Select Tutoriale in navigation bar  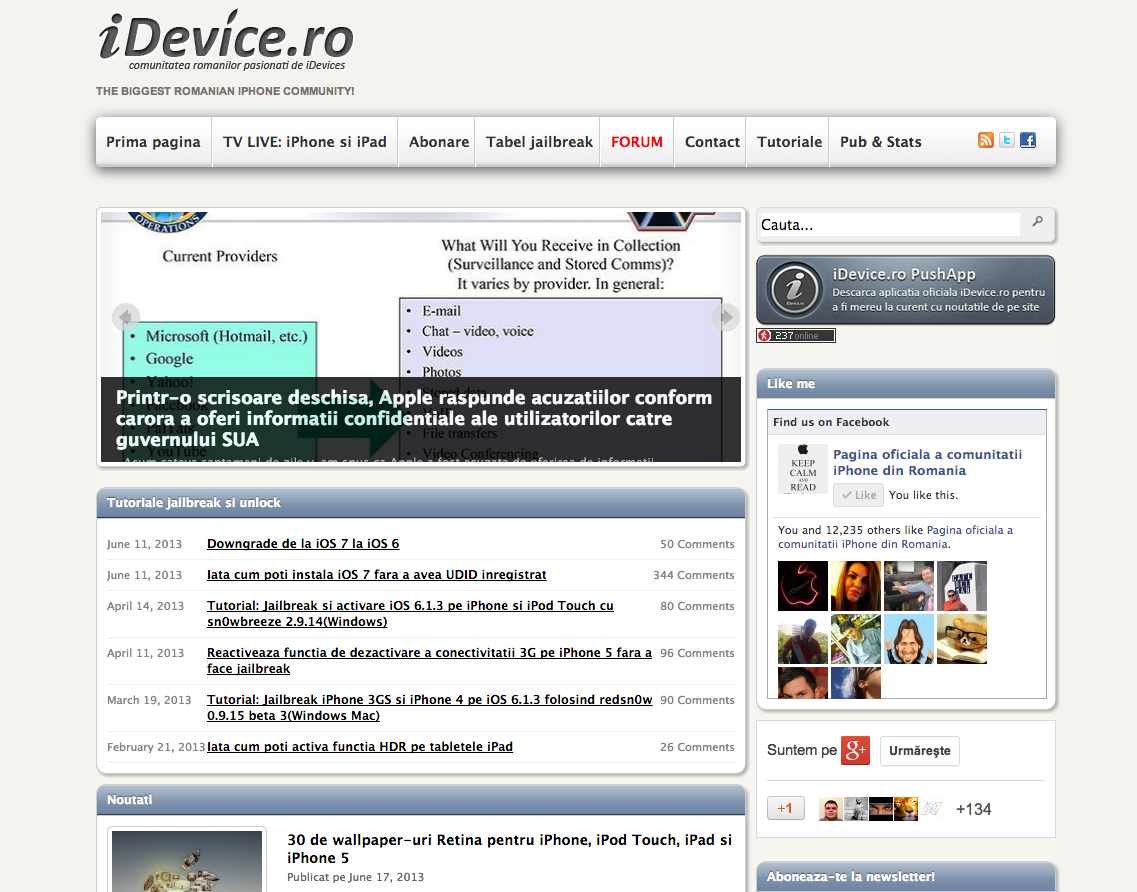(790, 142)
